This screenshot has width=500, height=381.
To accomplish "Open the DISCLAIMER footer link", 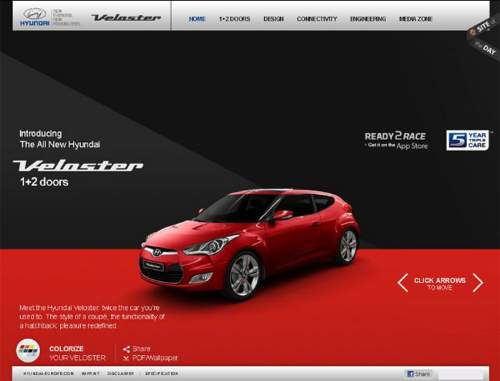I will (120, 374).
